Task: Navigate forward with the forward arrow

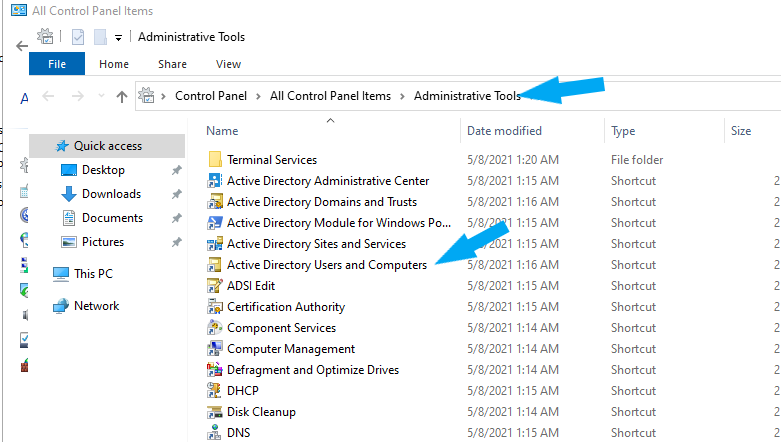Action: tap(78, 96)
